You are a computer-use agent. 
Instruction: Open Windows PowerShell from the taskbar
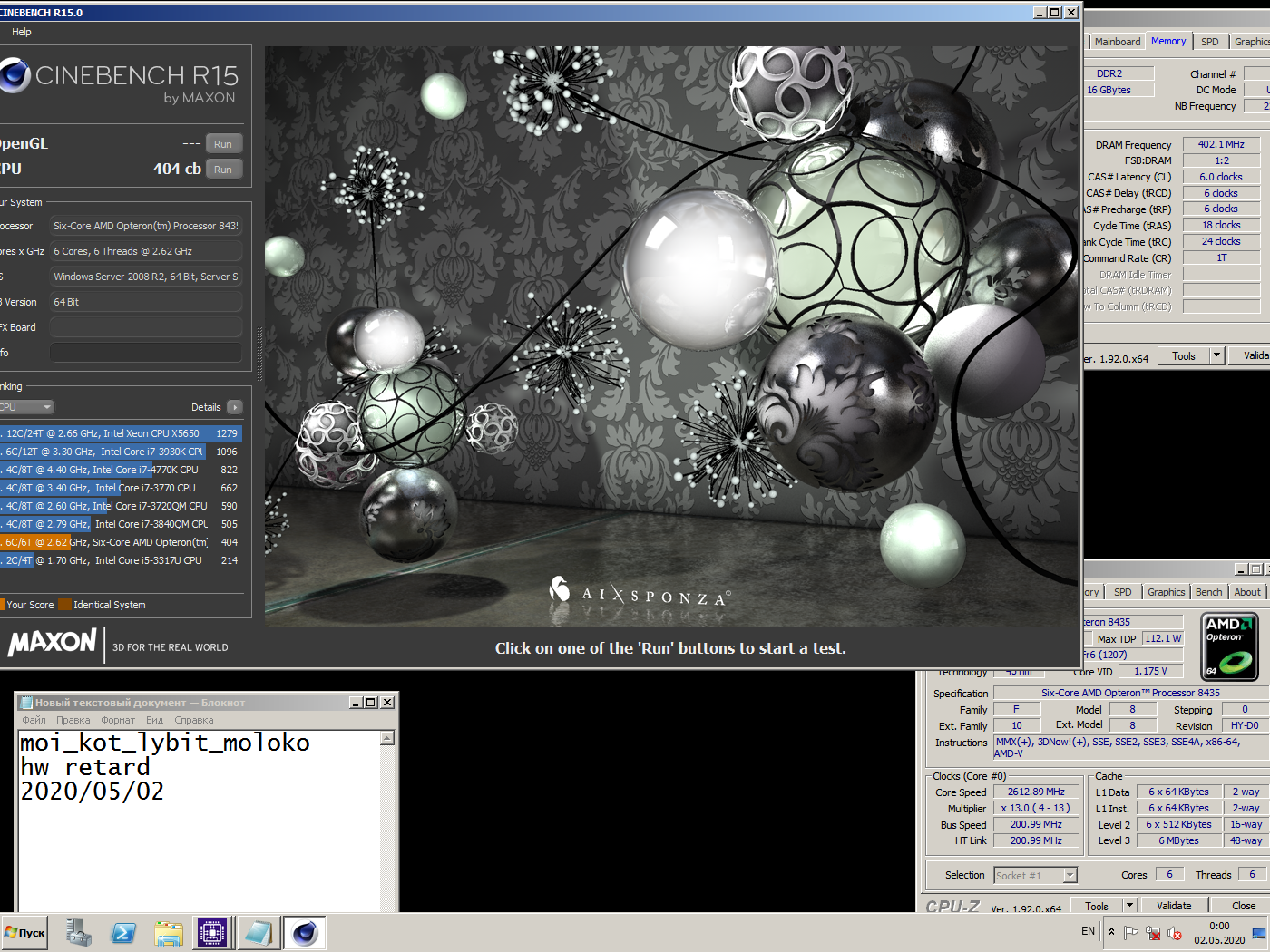click(123, 932)
